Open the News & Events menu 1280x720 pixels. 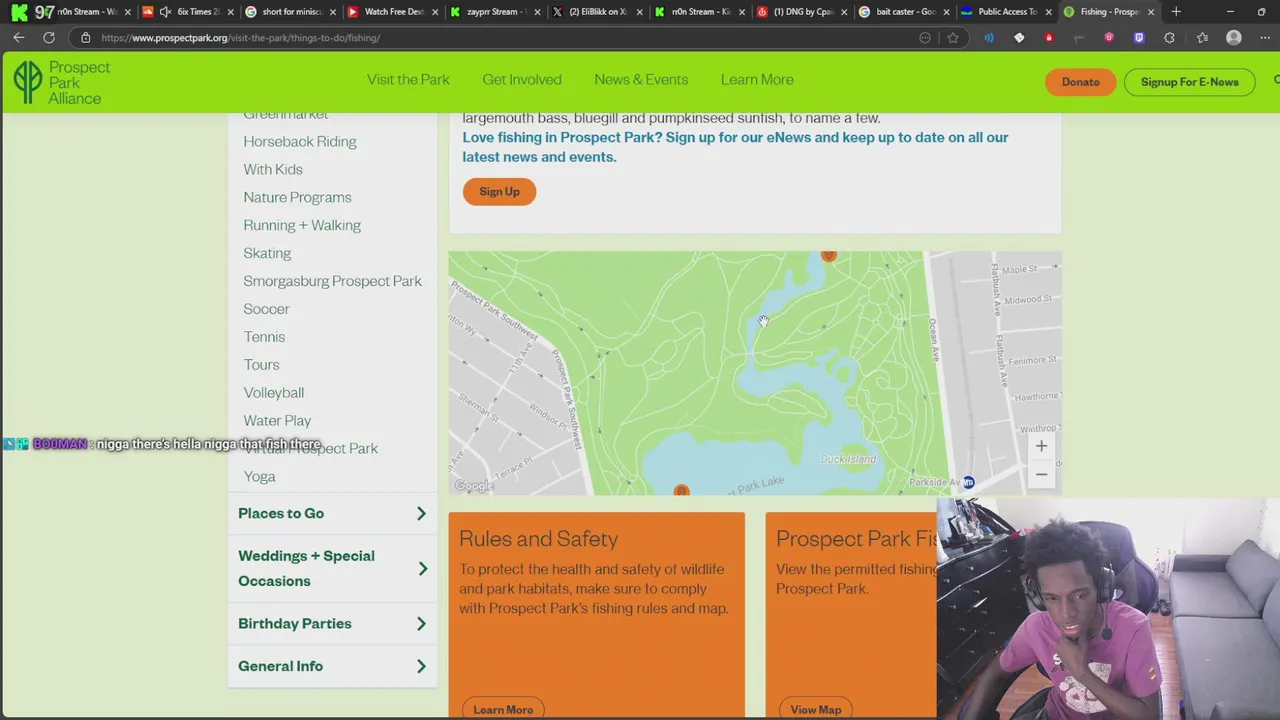pos(641,80)
